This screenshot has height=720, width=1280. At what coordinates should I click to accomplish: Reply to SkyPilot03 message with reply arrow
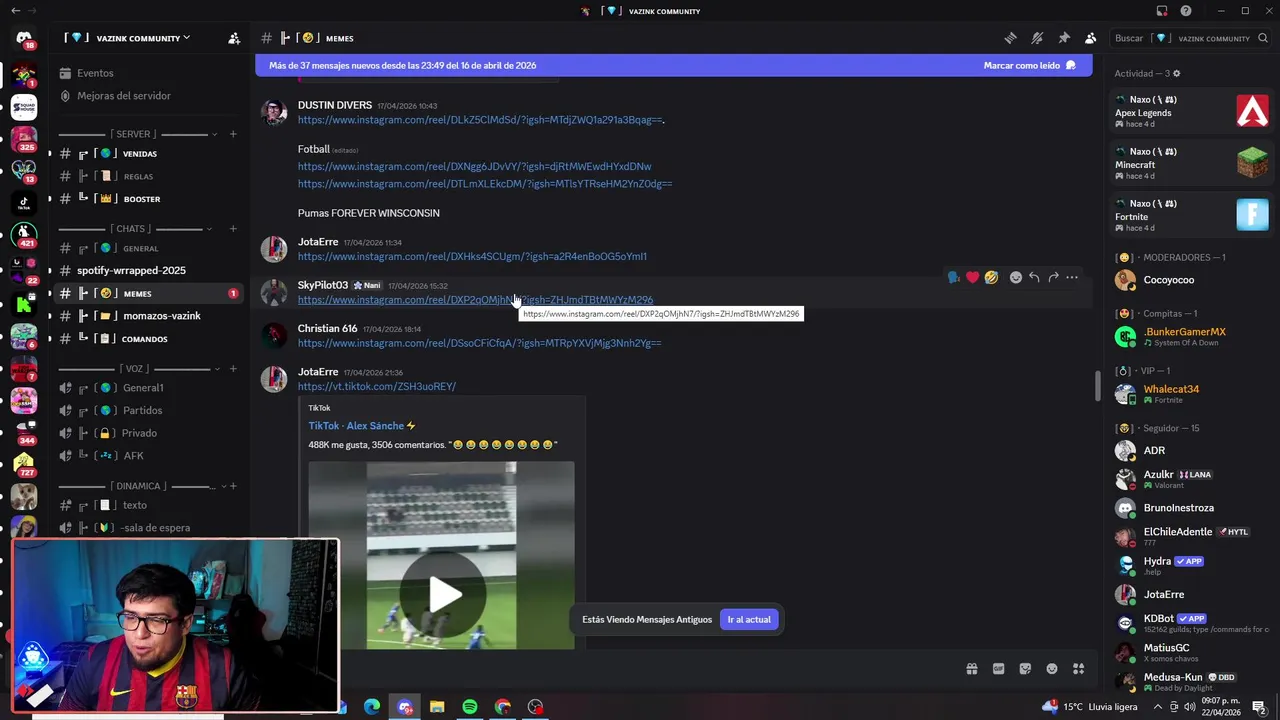(x=1034, y=277)
